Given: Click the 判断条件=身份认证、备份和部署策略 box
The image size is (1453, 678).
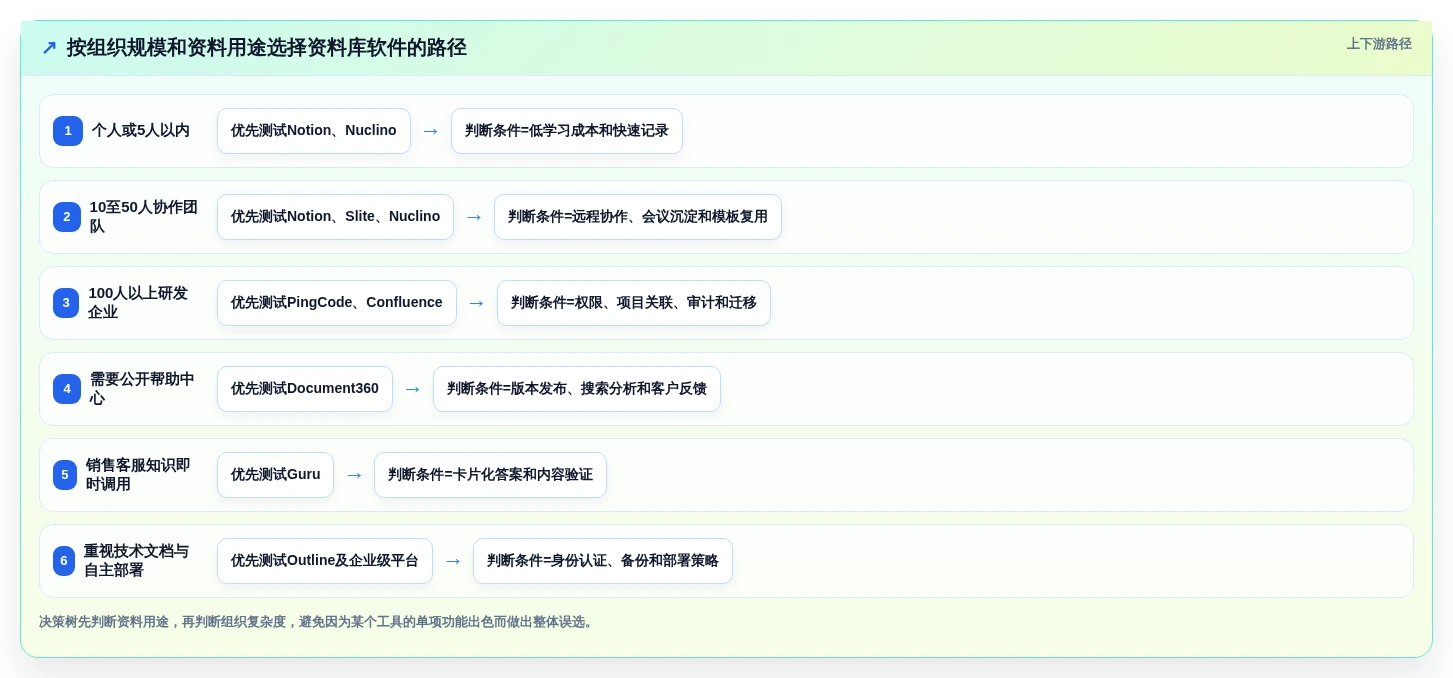Looking at the screenshot, I should [x=603, y=561].
